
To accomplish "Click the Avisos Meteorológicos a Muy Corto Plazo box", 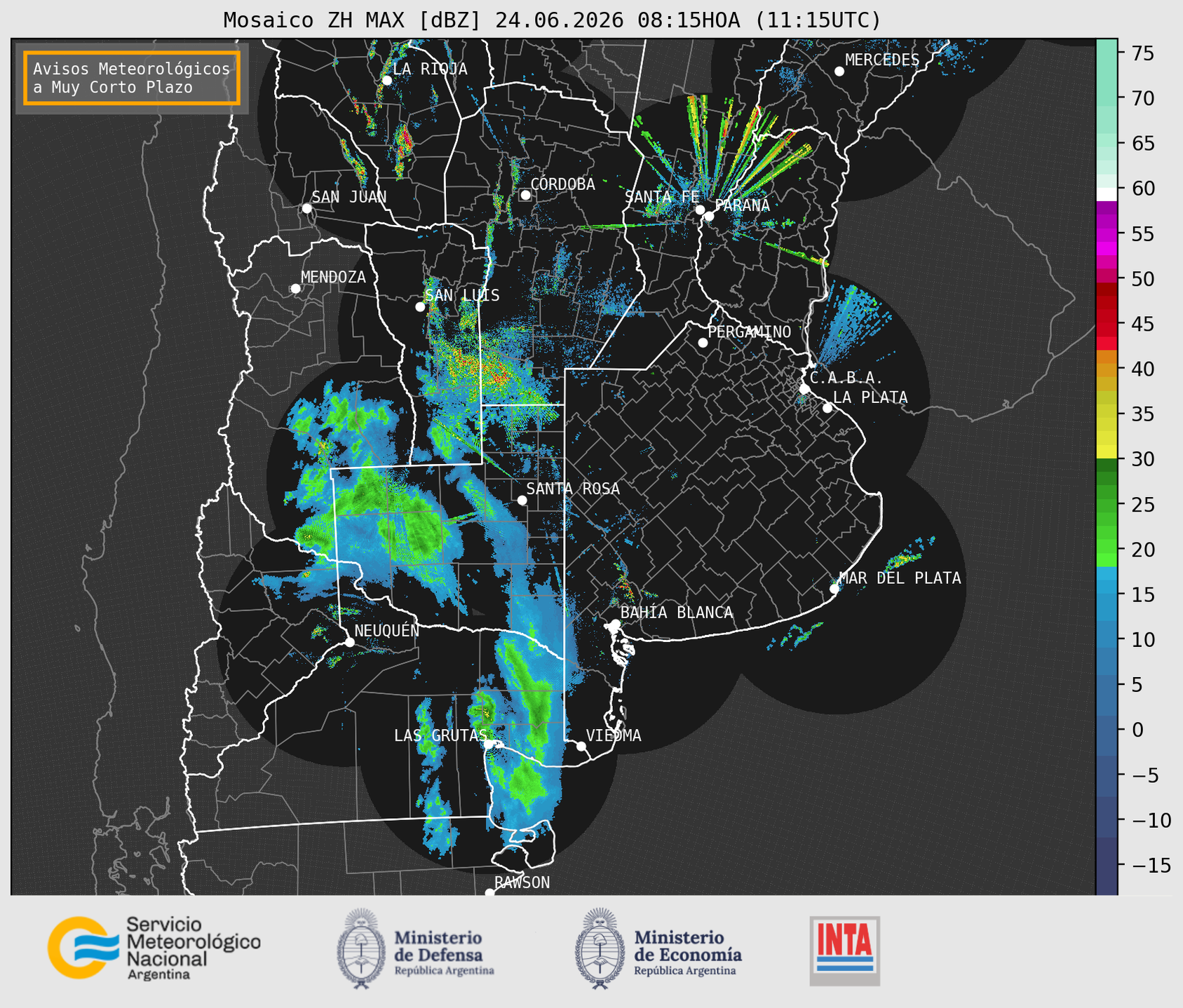I will [132, 78].
